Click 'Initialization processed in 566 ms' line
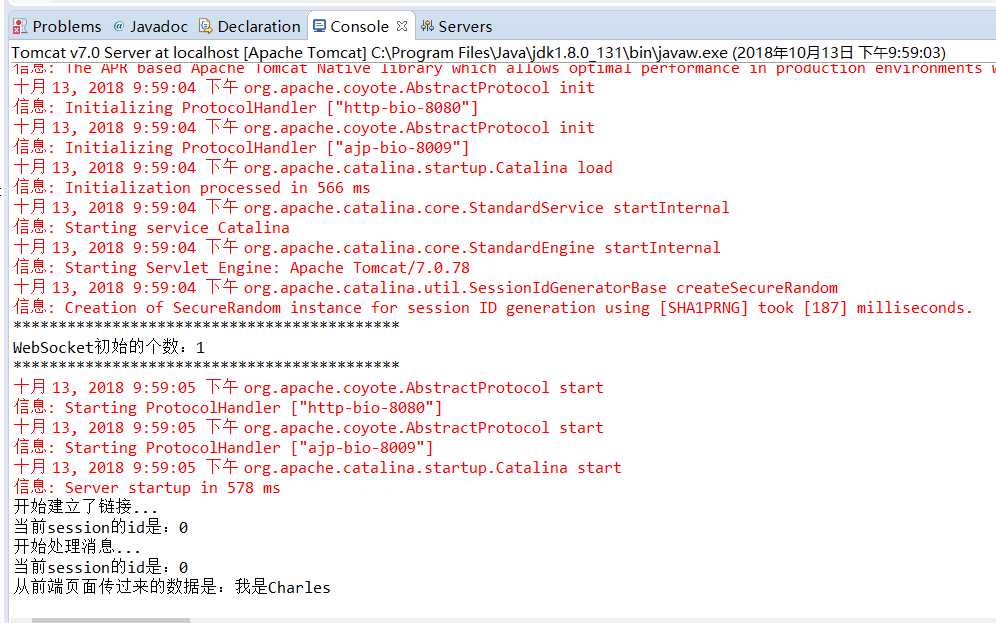The height and width of the screenshot is (623, 996). click(191, 188)
